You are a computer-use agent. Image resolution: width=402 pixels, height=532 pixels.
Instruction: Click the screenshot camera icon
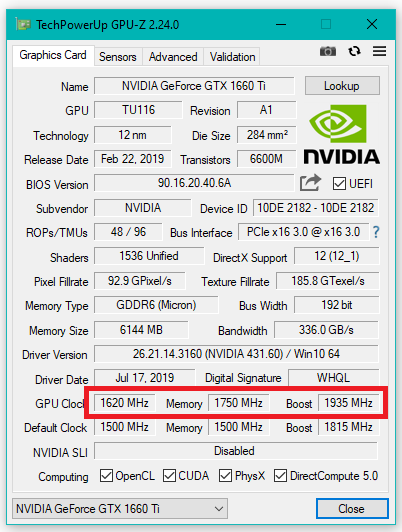click(328, 51)
